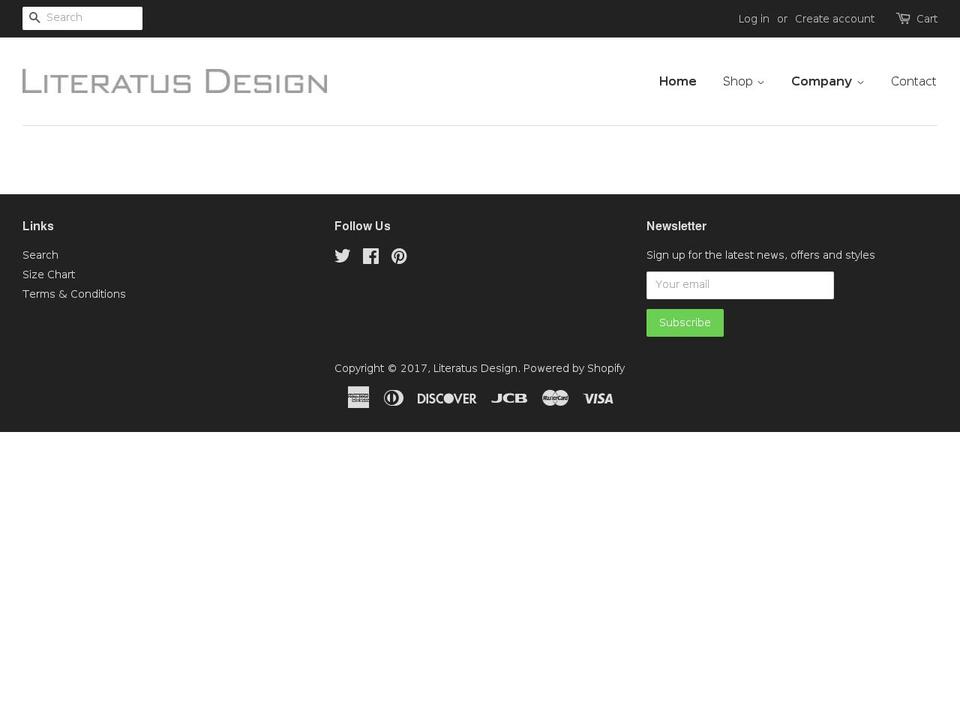Screen dimensions: 960x720
Task: Open the Powered by Shopify link
Action: [x=574, y=369]
